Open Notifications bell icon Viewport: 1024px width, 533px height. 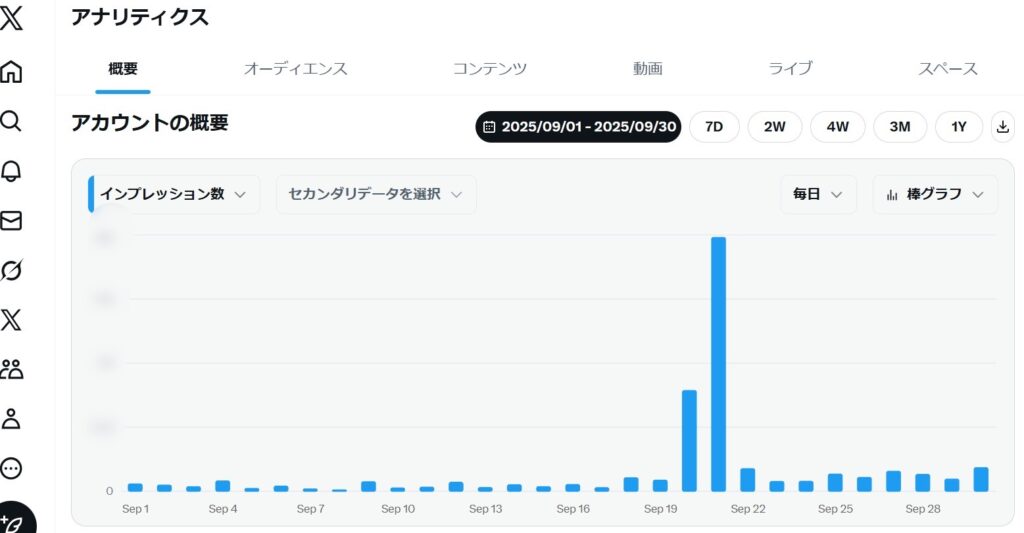[12, 171]
